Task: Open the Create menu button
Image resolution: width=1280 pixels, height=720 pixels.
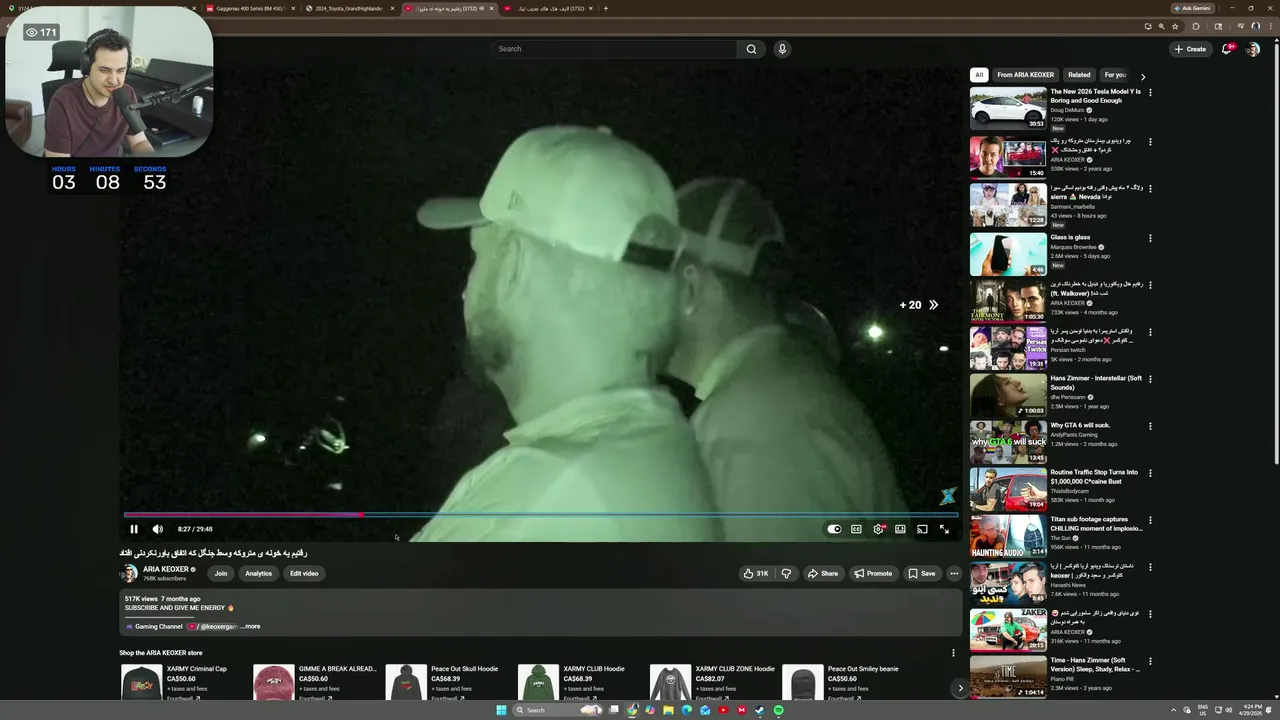Action: coord(1190,49)
